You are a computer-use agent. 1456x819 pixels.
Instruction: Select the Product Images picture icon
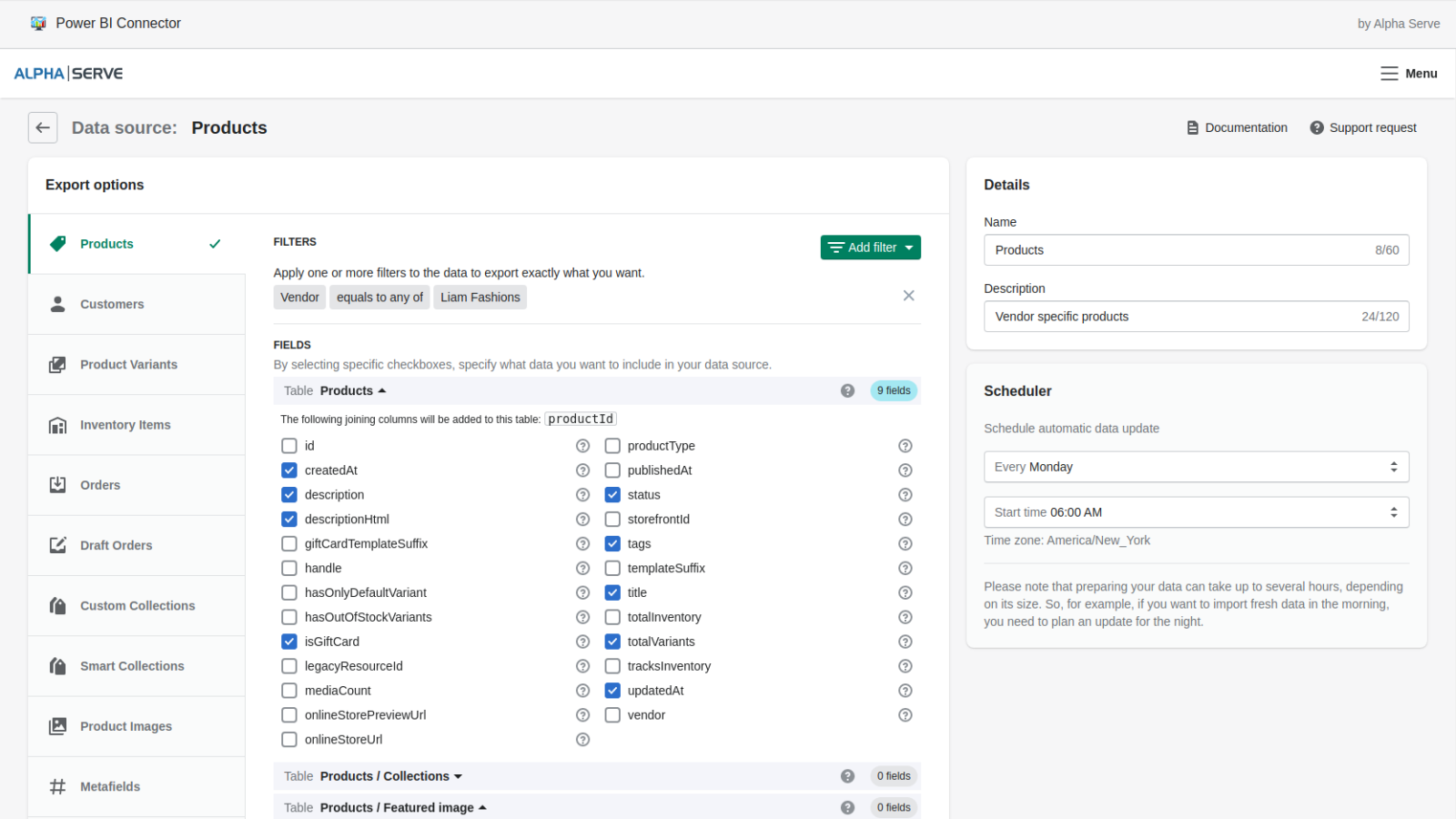coord(56,726)
